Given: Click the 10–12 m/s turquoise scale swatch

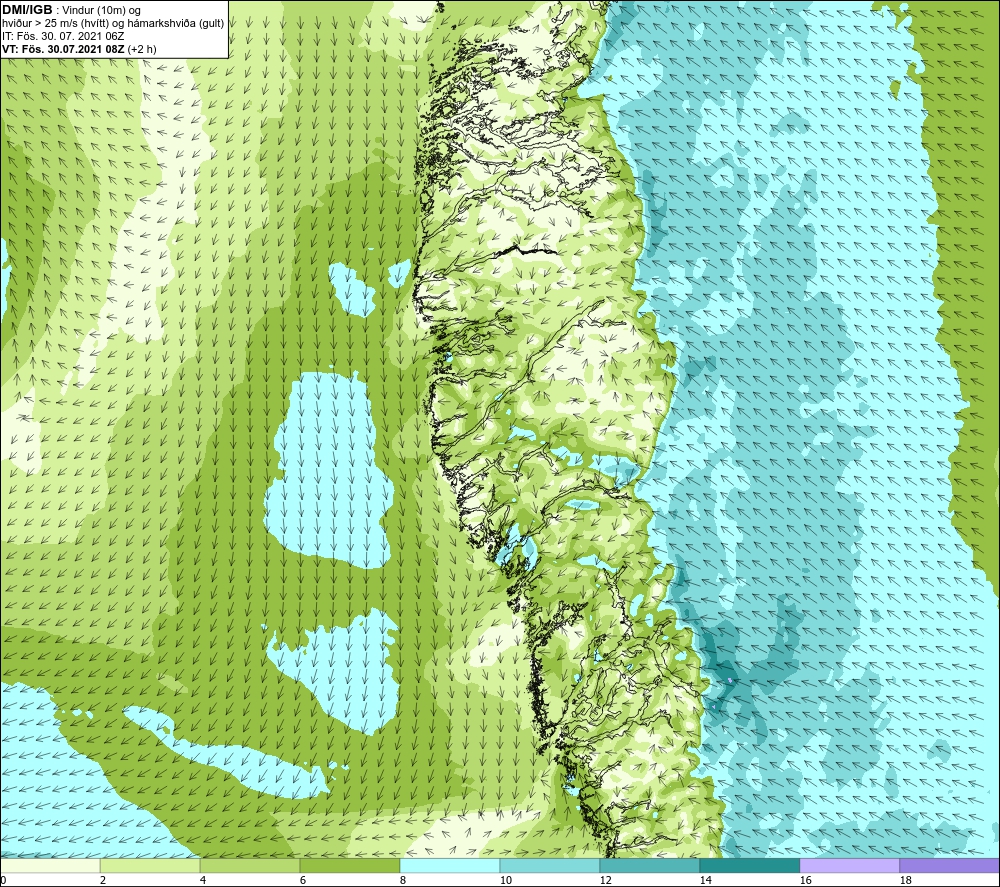Looking at the screenshot, I should tap(550, 865).
